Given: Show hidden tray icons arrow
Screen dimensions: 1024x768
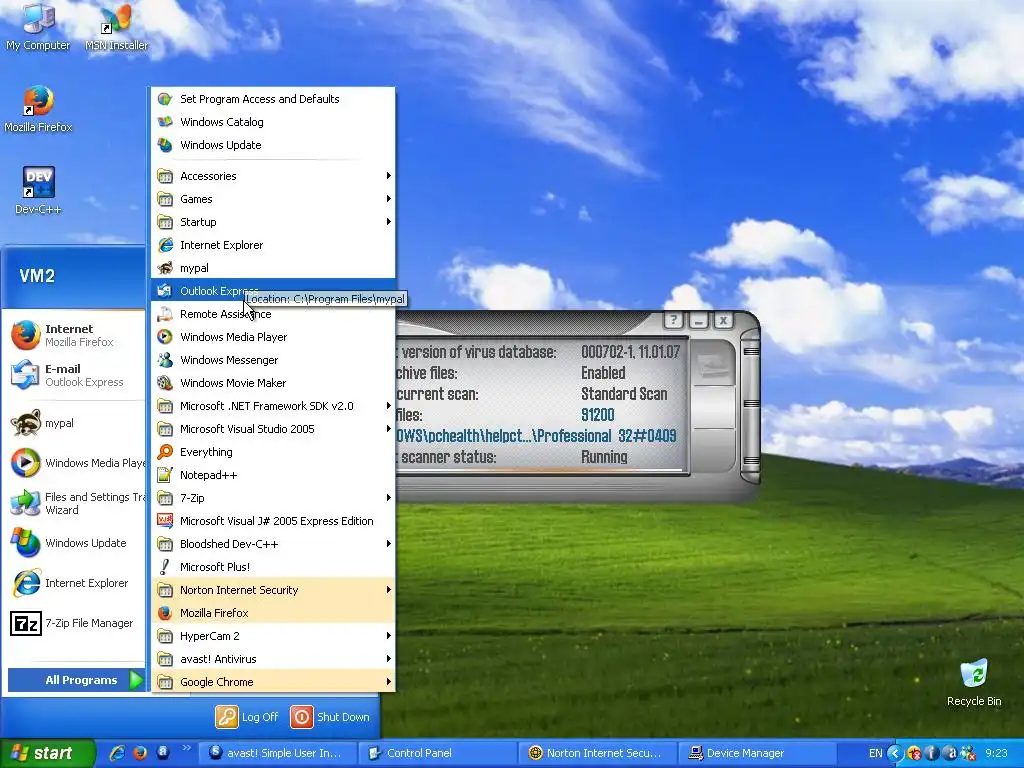Looking at the screenshot, I should [895, 753].
